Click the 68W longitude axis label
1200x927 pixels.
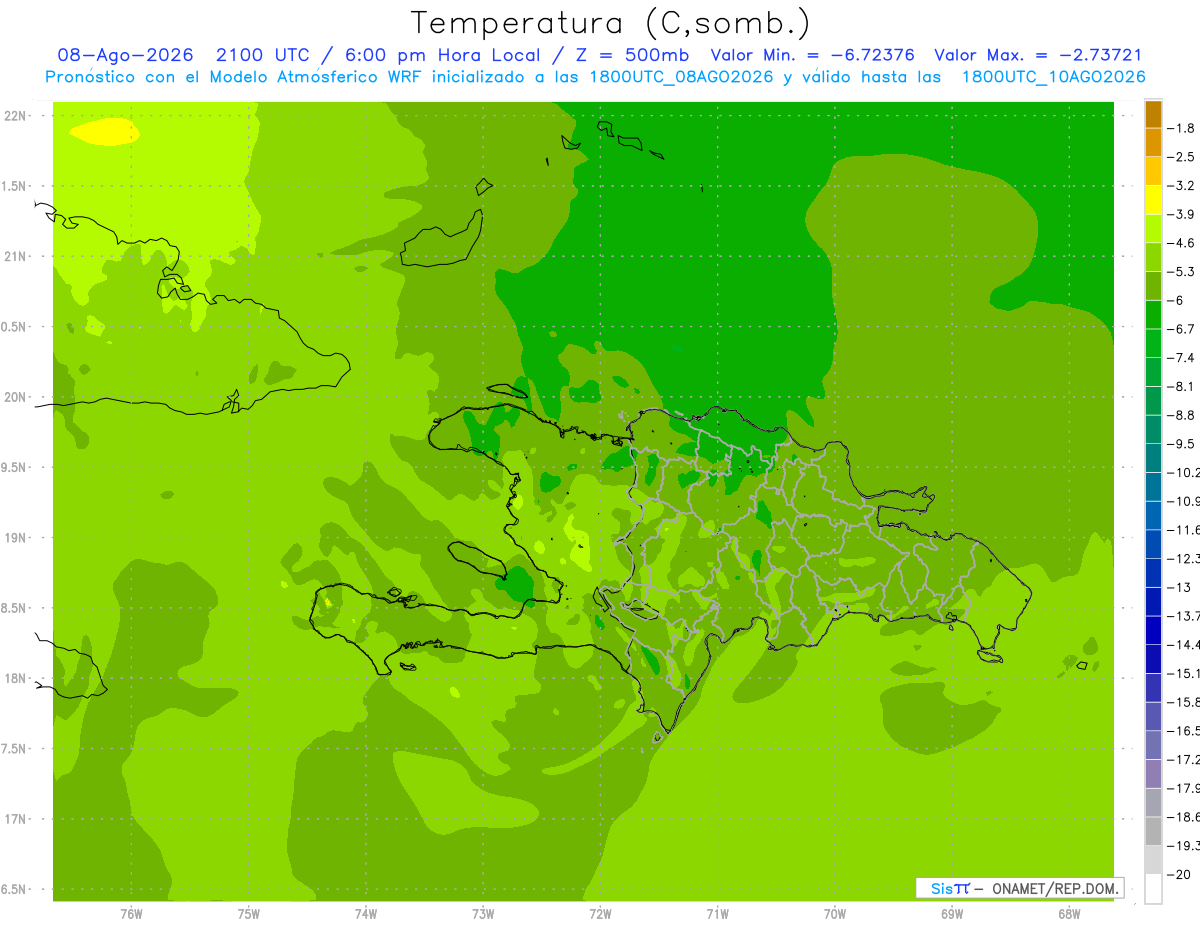(1068, 914)
